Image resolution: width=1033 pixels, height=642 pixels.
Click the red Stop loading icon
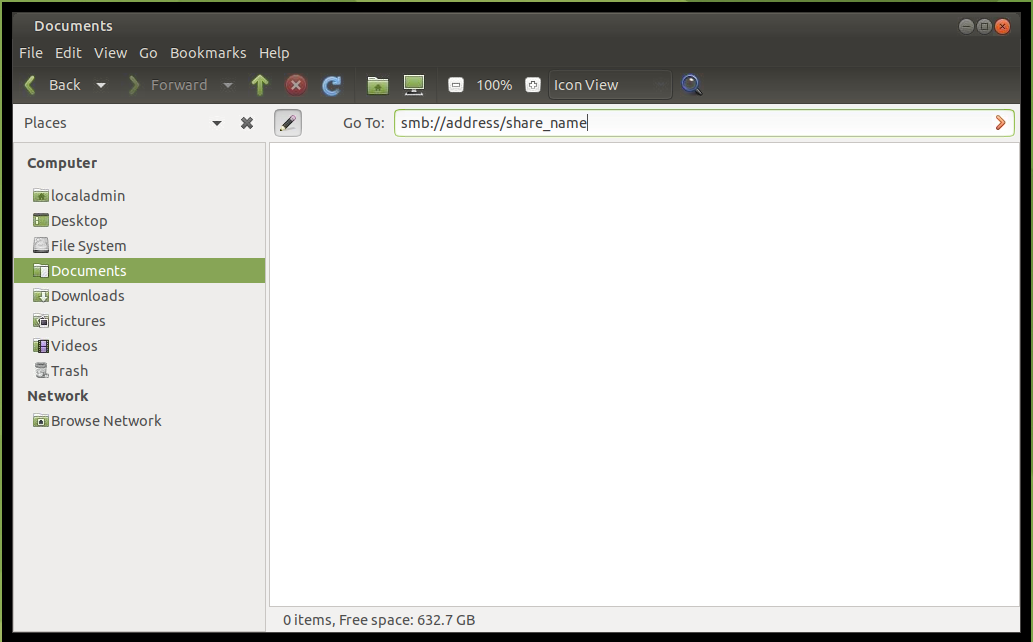[296, 85]
